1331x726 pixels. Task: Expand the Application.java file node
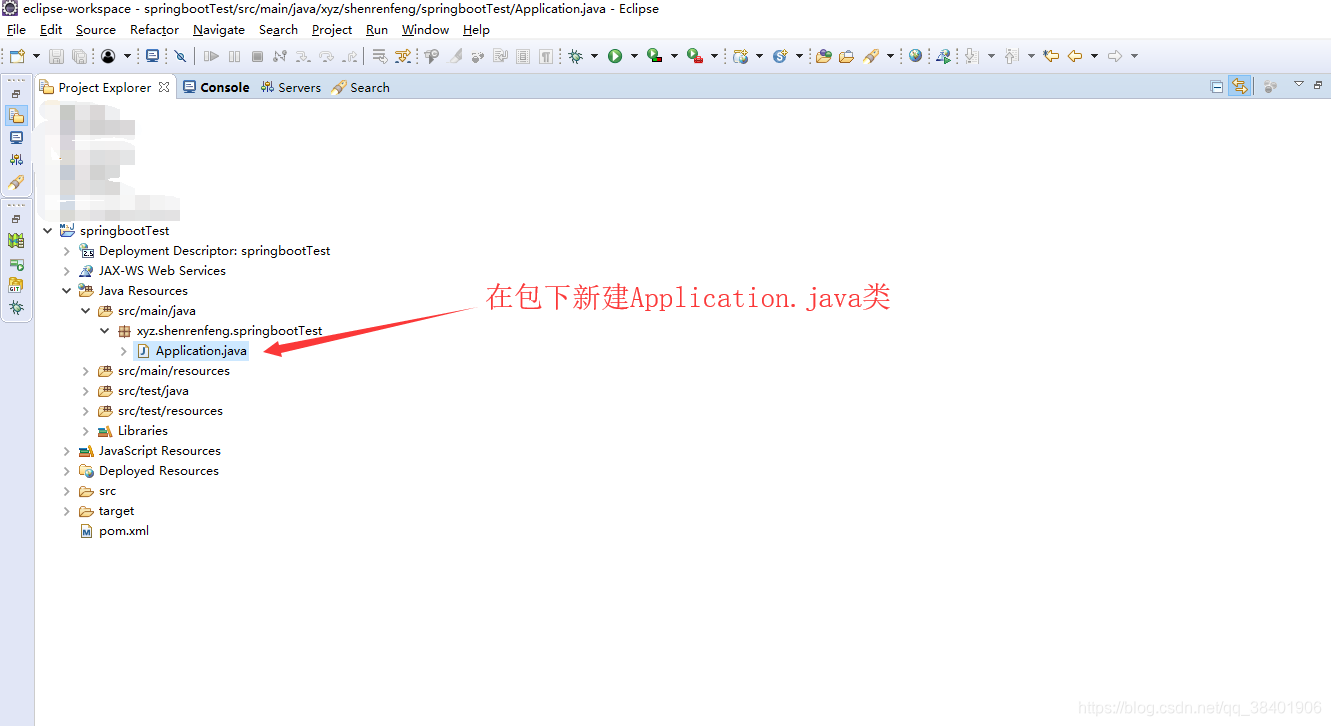tap(124, 351)
